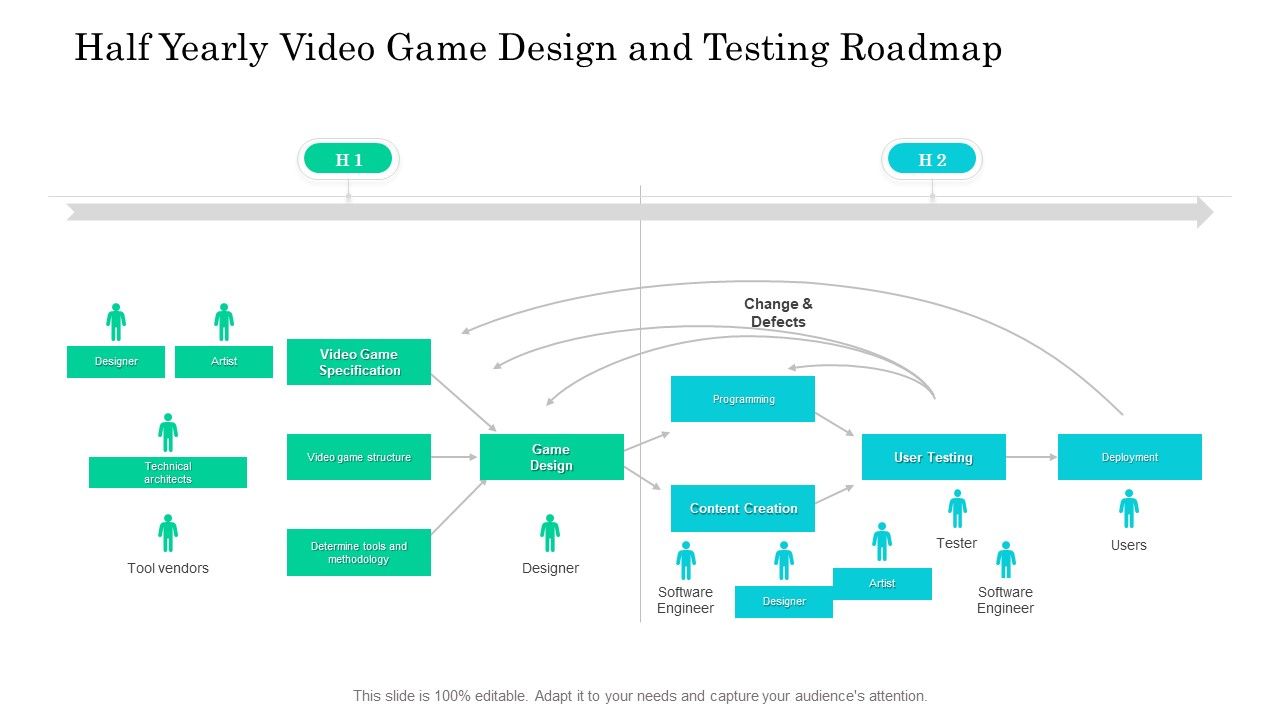Click the slide title Half Yearly Video Game
1280x720 pixels.
point(538,48)
